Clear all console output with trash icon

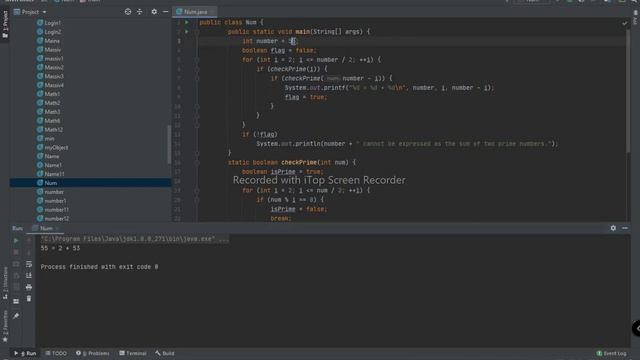[29, 299]
